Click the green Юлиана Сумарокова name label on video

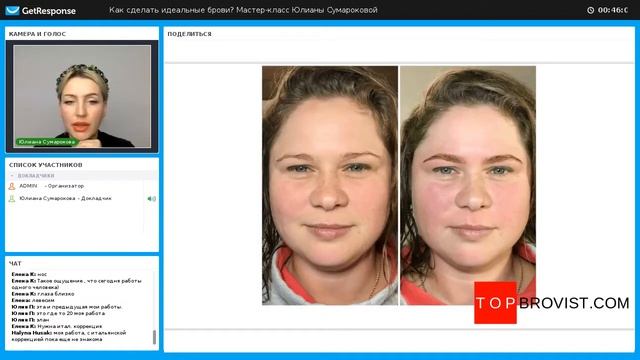(47, 142)
